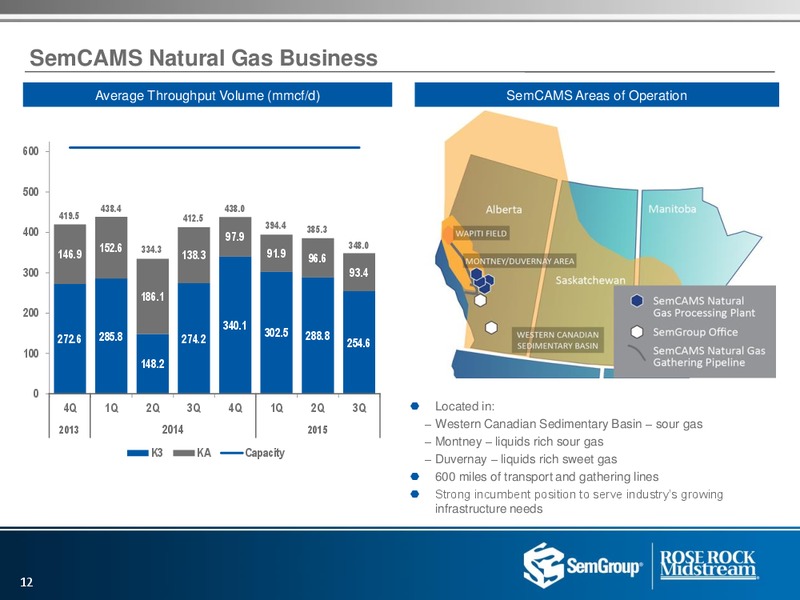This screenshot has height=600, width=800.
Task: Click '600 miles of transport and gathering lines'
Action: point(546,477)
